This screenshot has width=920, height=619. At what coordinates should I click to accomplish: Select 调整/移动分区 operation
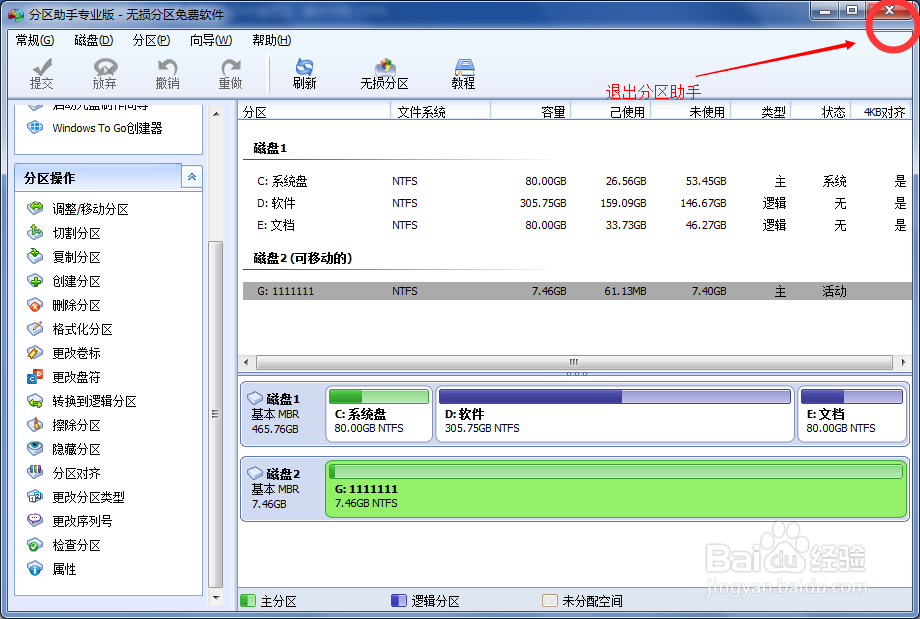pyautogui.click(x=78, y=209)
